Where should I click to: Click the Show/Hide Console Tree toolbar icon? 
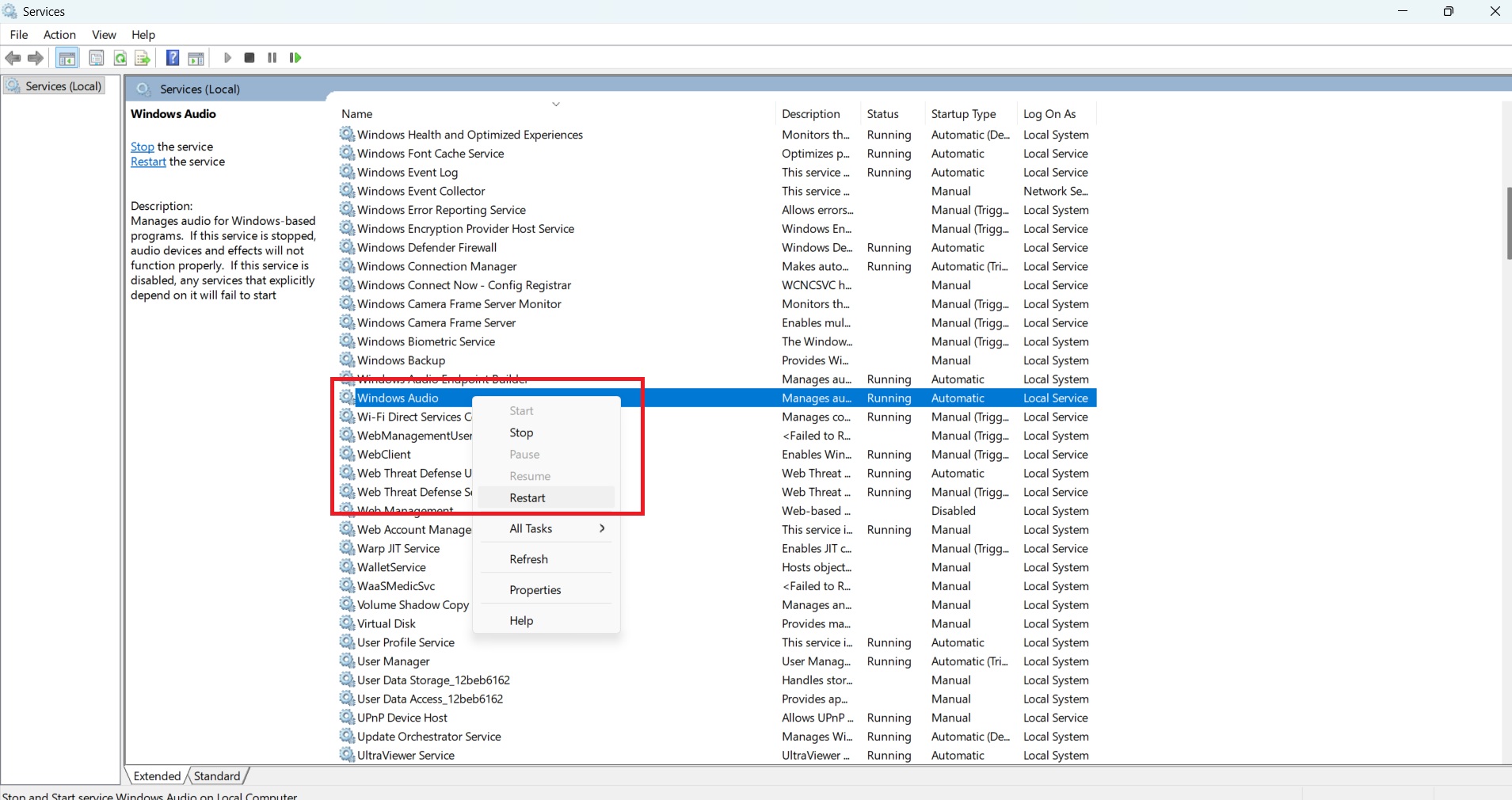pyautogui.click(x=67, y=58)
